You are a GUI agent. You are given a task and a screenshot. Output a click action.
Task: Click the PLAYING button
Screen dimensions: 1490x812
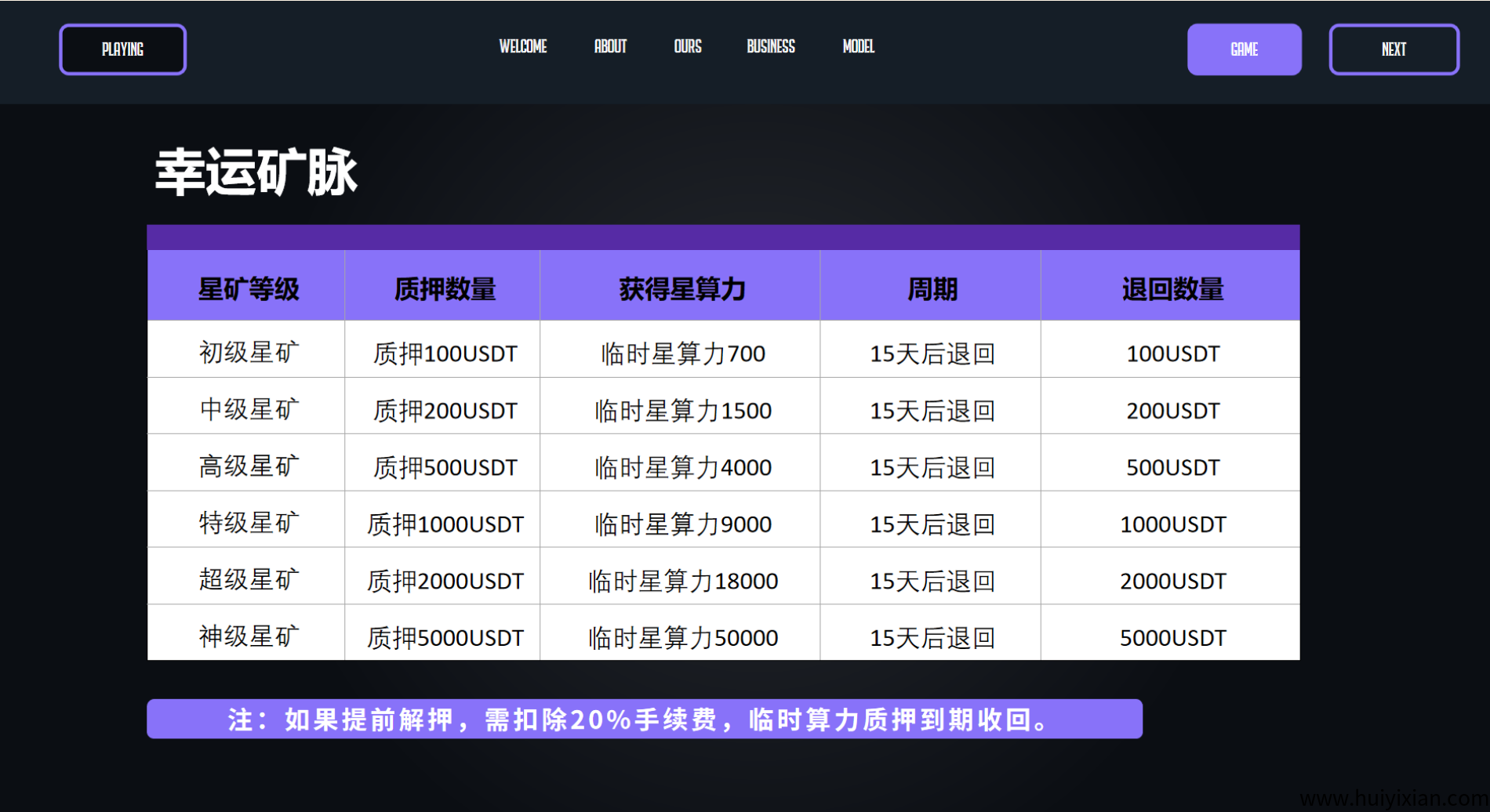click(x=122, y=49)
